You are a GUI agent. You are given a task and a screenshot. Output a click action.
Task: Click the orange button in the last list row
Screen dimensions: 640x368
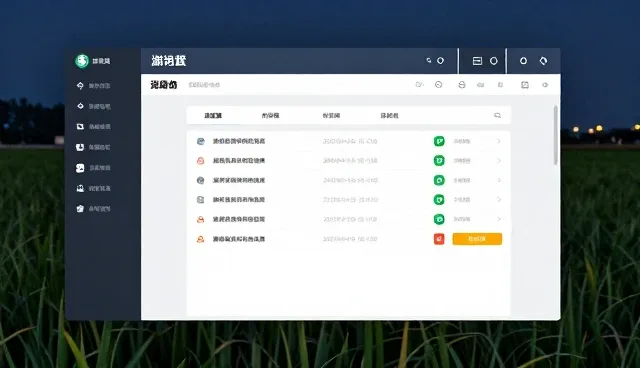477,239
